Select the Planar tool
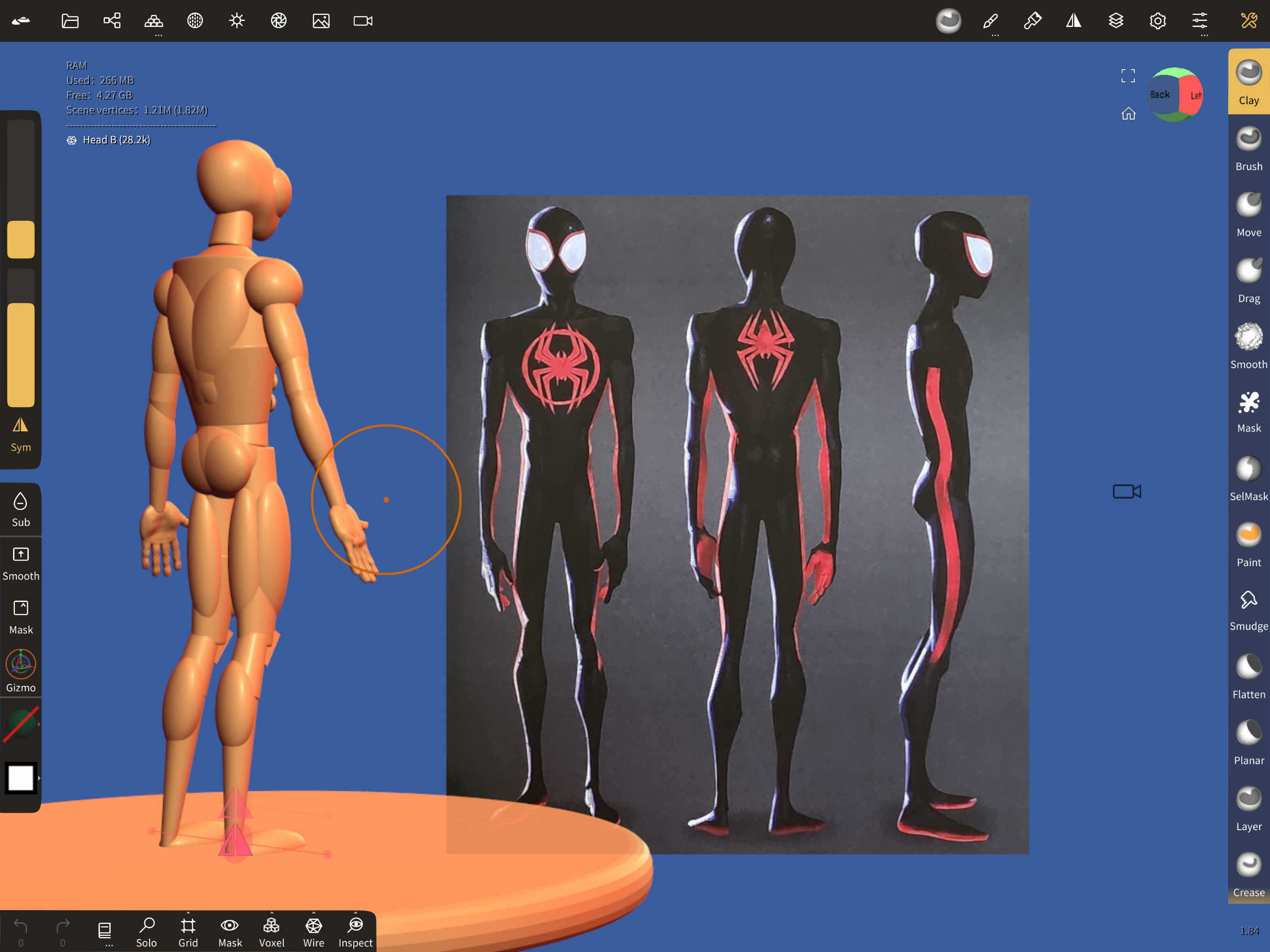 coord(1249,742)
